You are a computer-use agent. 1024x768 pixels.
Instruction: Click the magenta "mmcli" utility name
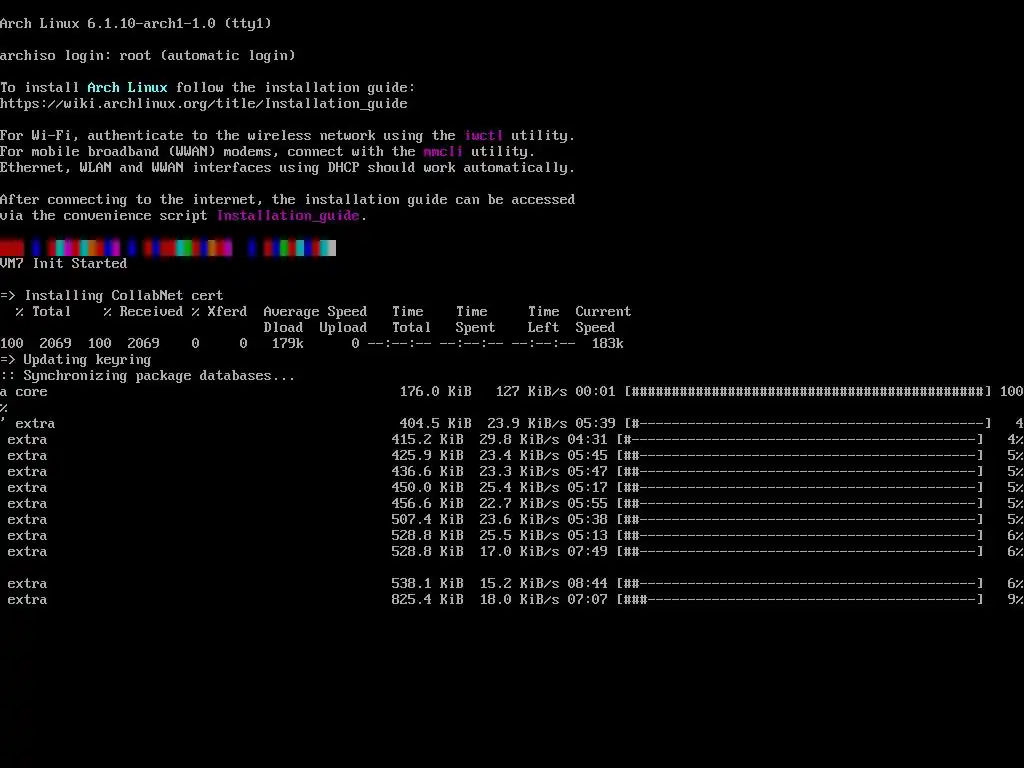(x=443, y=152)
